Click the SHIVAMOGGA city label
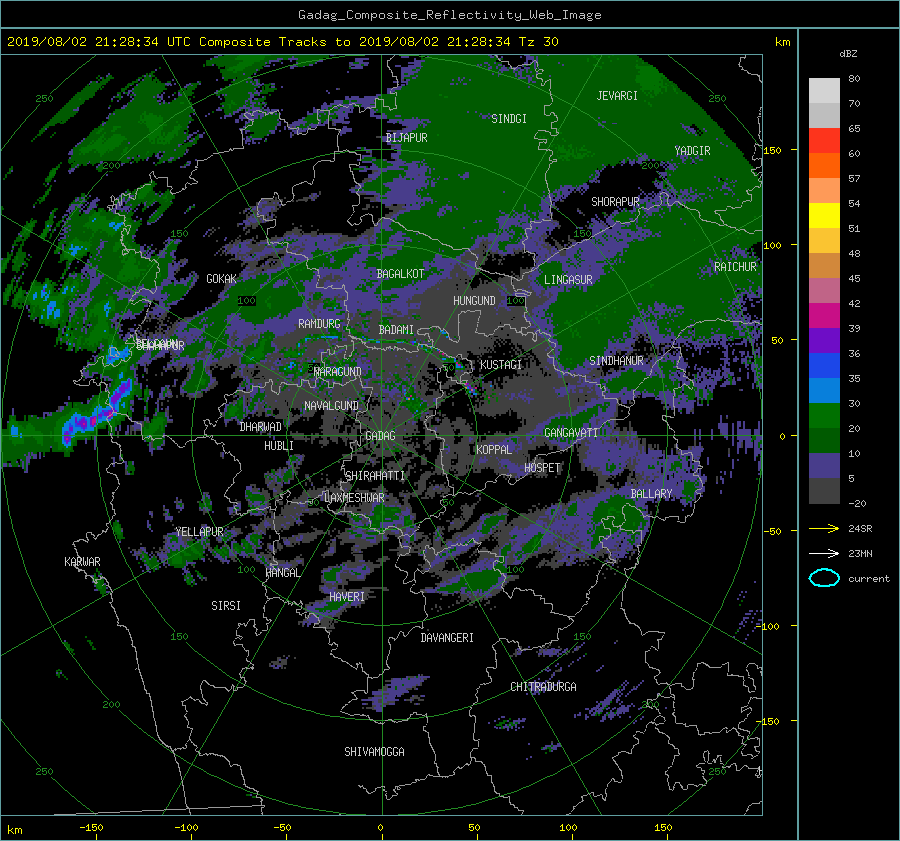This screenshot has height=841, width=900. [x=374, y=752]
